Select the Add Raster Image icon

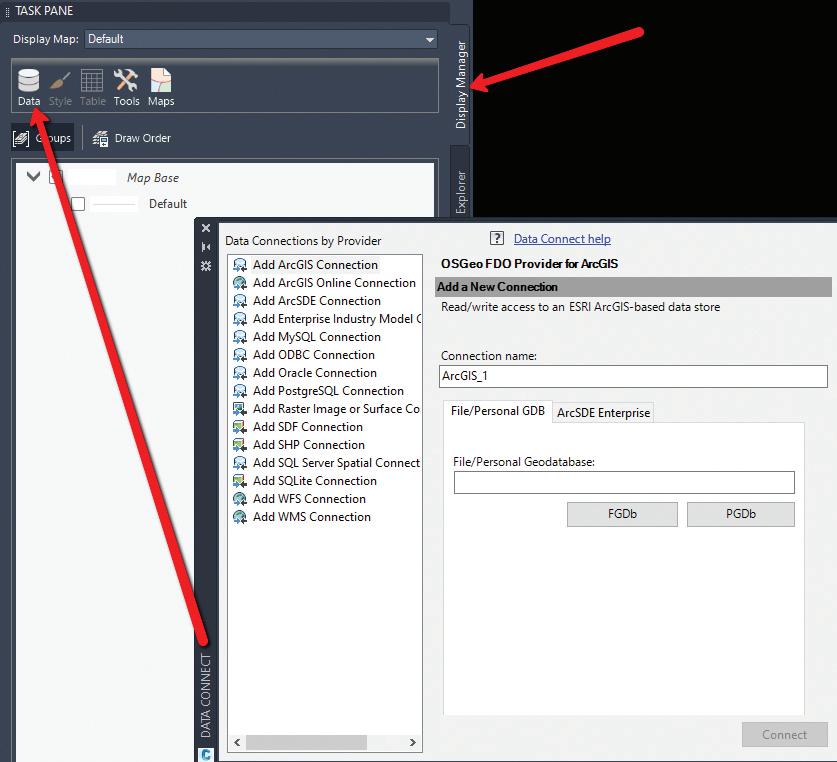[x=240, y=409]
